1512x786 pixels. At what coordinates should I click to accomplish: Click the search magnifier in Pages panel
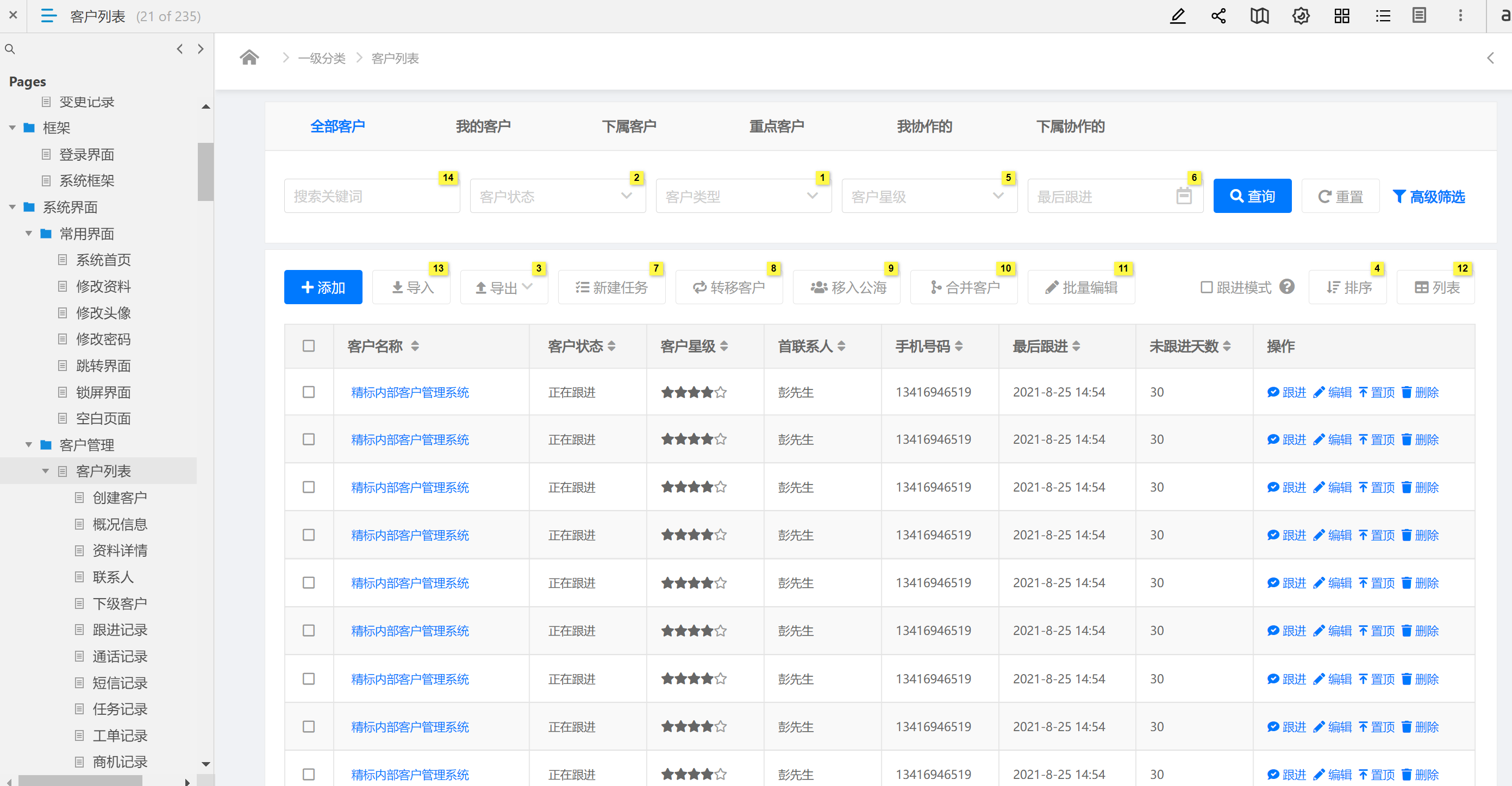(10, 49)
